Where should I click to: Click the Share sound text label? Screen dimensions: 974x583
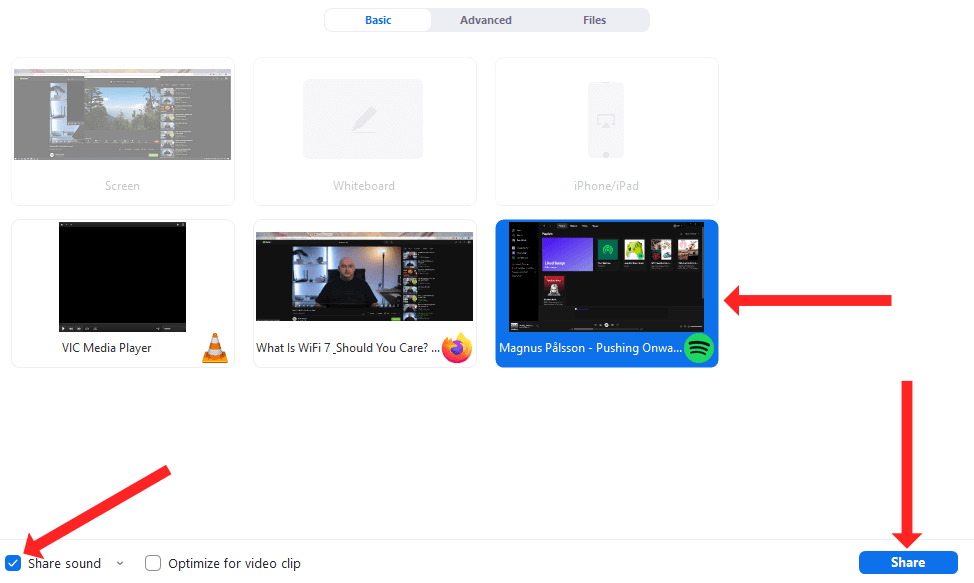(65, 563)
